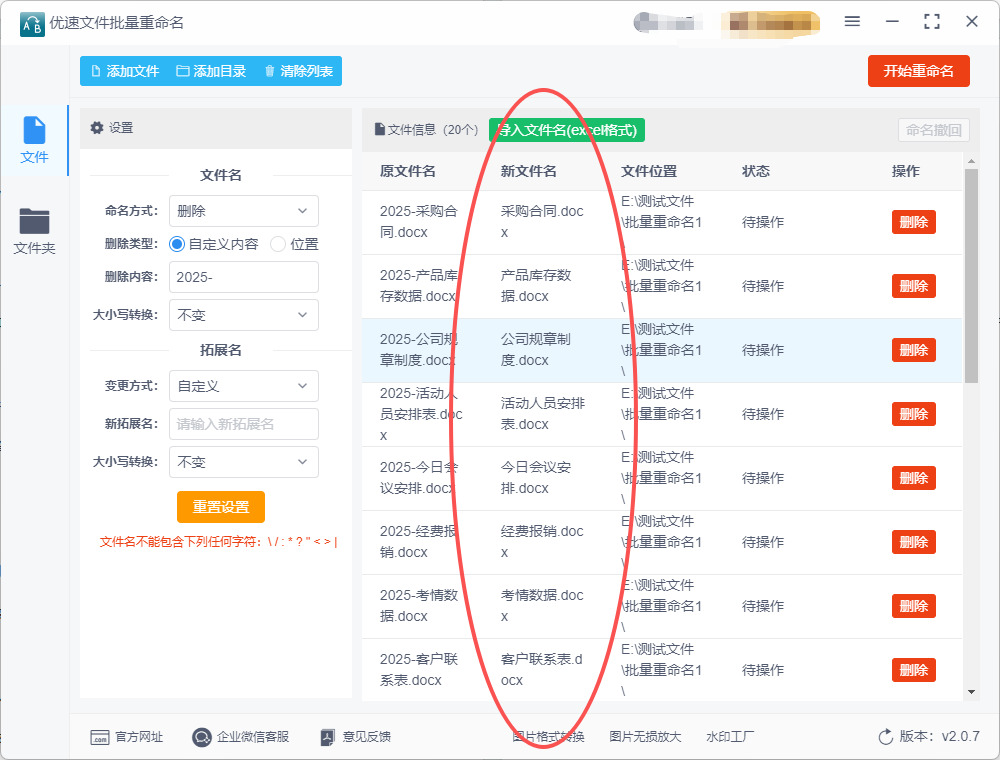Image resolution: width=1000 pixels, height=760 pixels.
Task: Select the position (位置) radio button
Action: [x=278, y=244]
